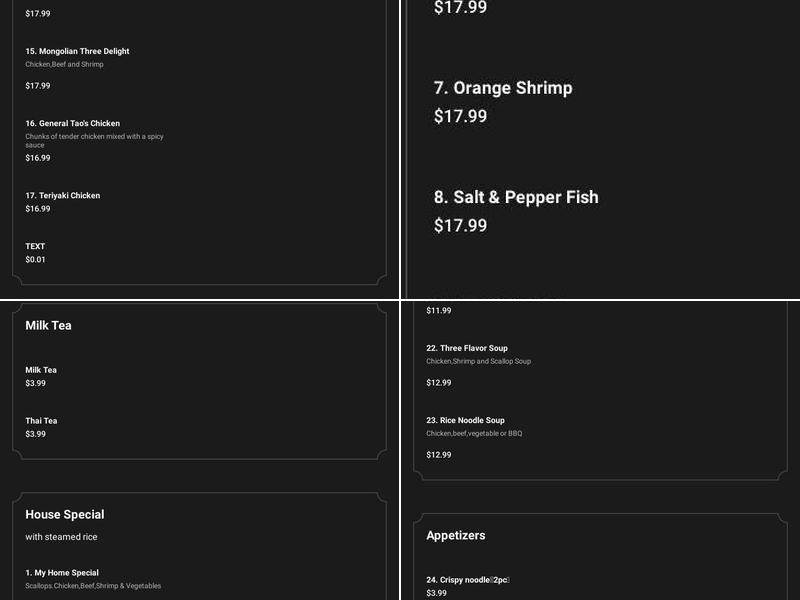Choose Thai Tea drink
Image resolution: width=800 pixels, height=600 pixels.
tap(41, 421)
